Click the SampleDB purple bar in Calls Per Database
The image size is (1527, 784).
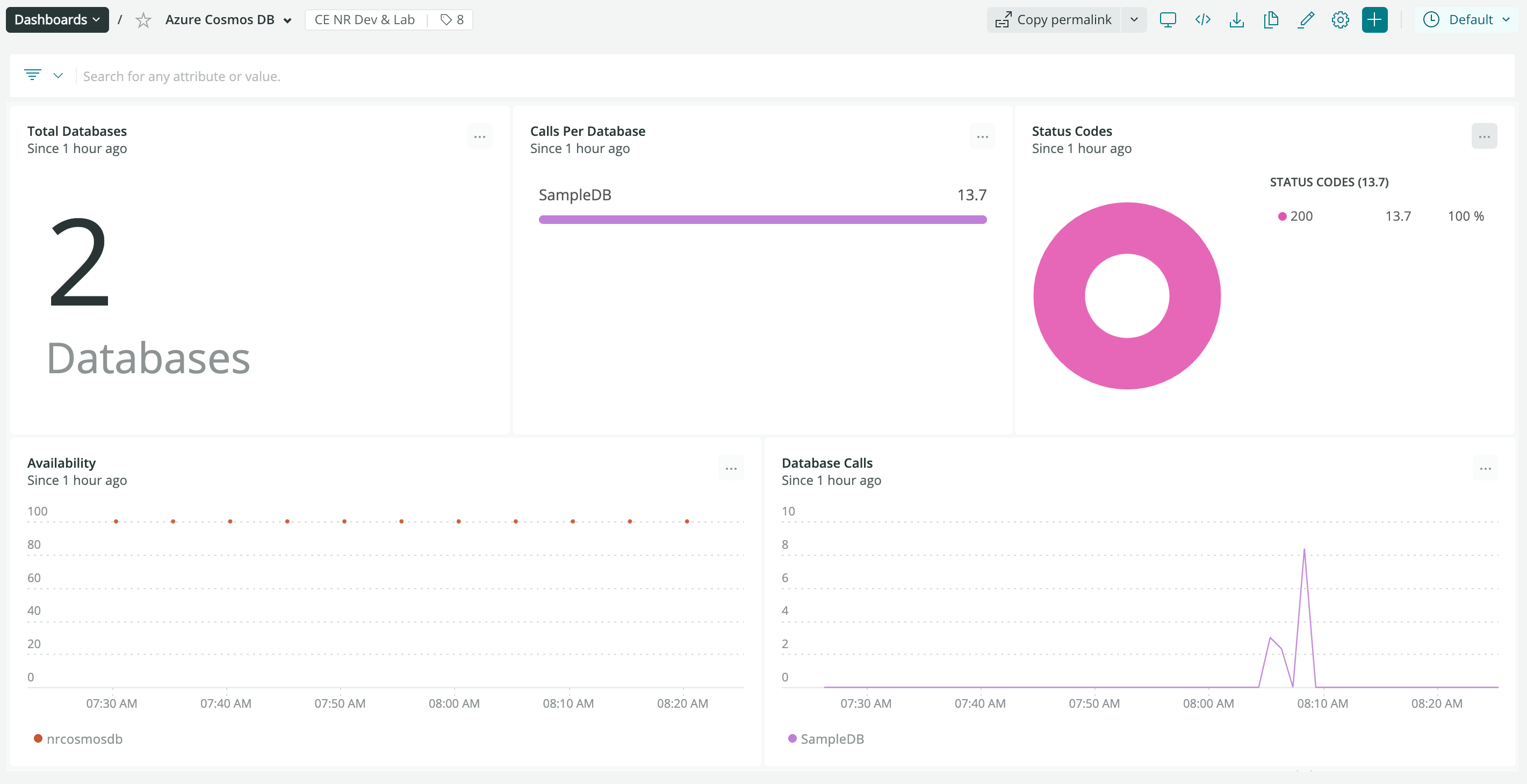click(762, 220)
